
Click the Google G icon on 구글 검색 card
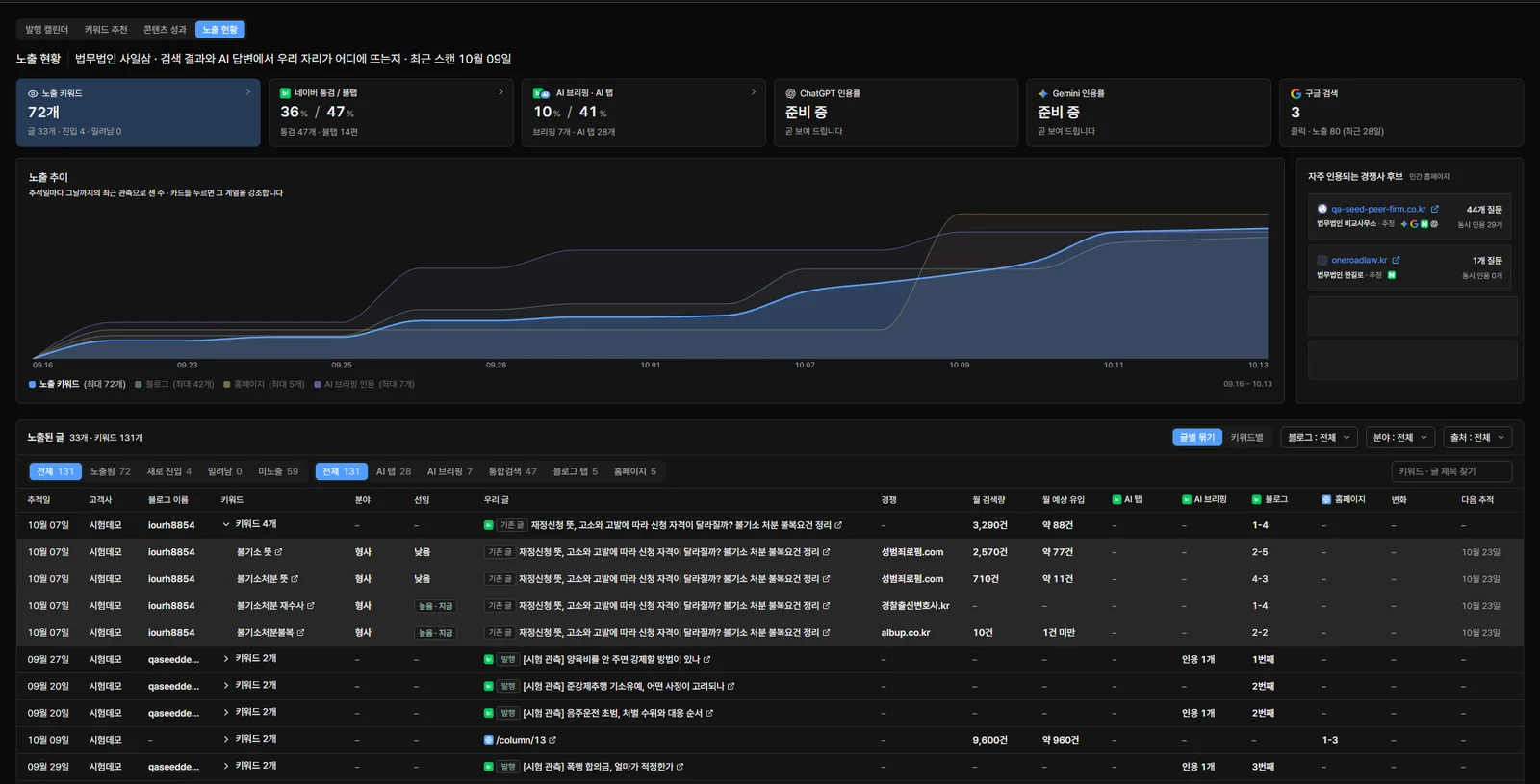(x=1296, y=93)
